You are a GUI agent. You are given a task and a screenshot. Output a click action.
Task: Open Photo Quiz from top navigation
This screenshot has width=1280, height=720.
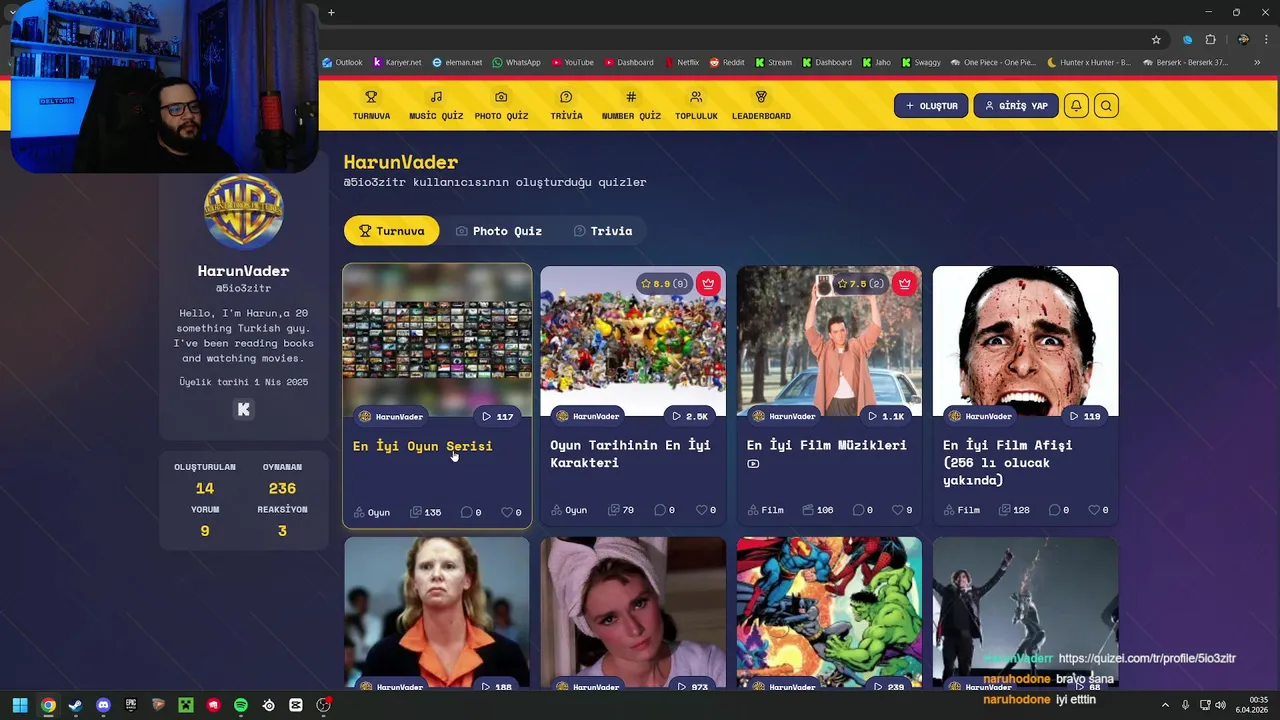(501, 105)
